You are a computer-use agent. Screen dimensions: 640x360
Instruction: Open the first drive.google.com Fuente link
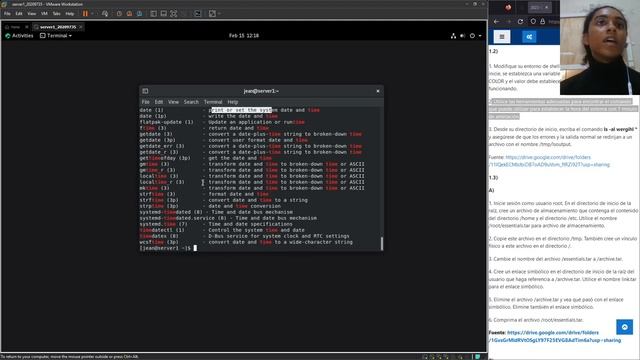pyautogui.click(x=549, y=161)
